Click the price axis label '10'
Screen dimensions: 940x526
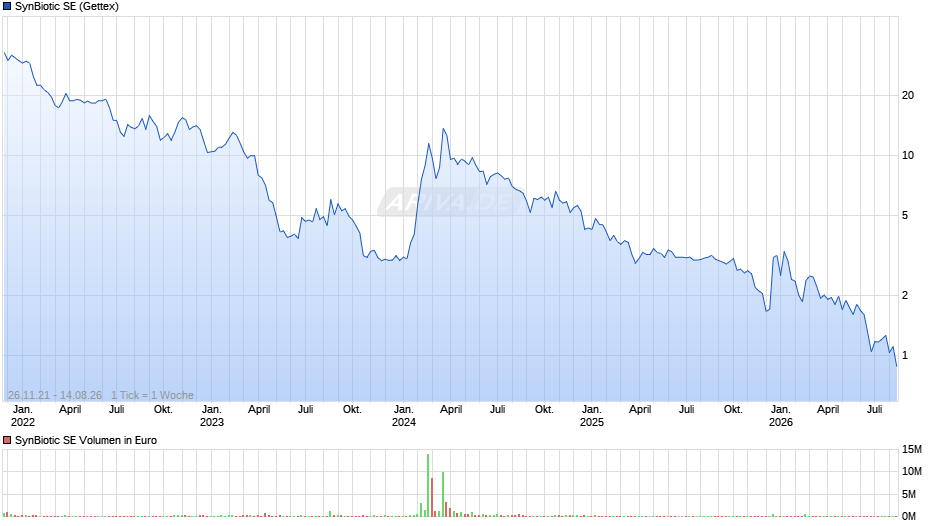pyautogui.click(x=908, y=155)
